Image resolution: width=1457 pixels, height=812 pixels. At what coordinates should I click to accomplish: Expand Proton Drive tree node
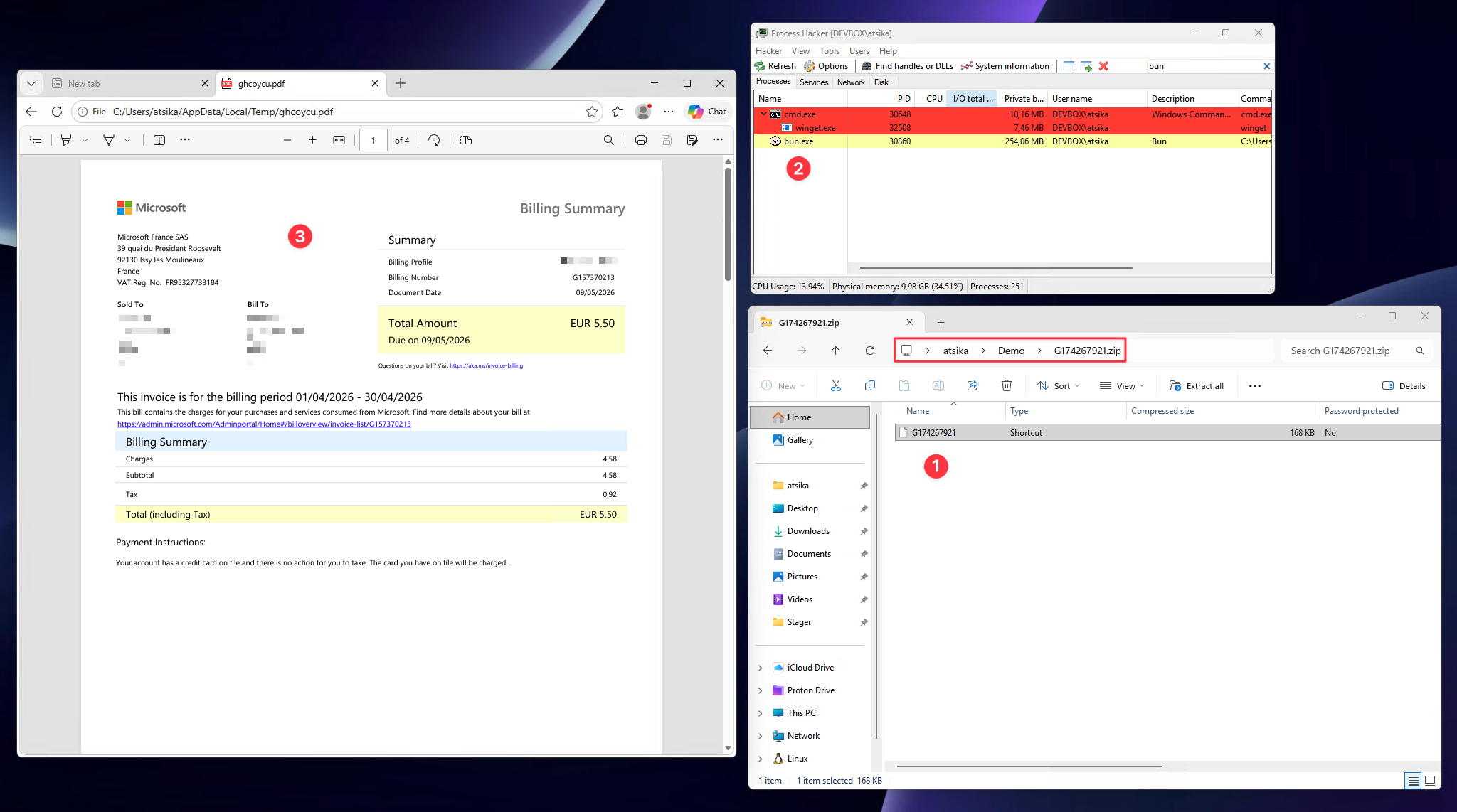[x=760, y=690]
